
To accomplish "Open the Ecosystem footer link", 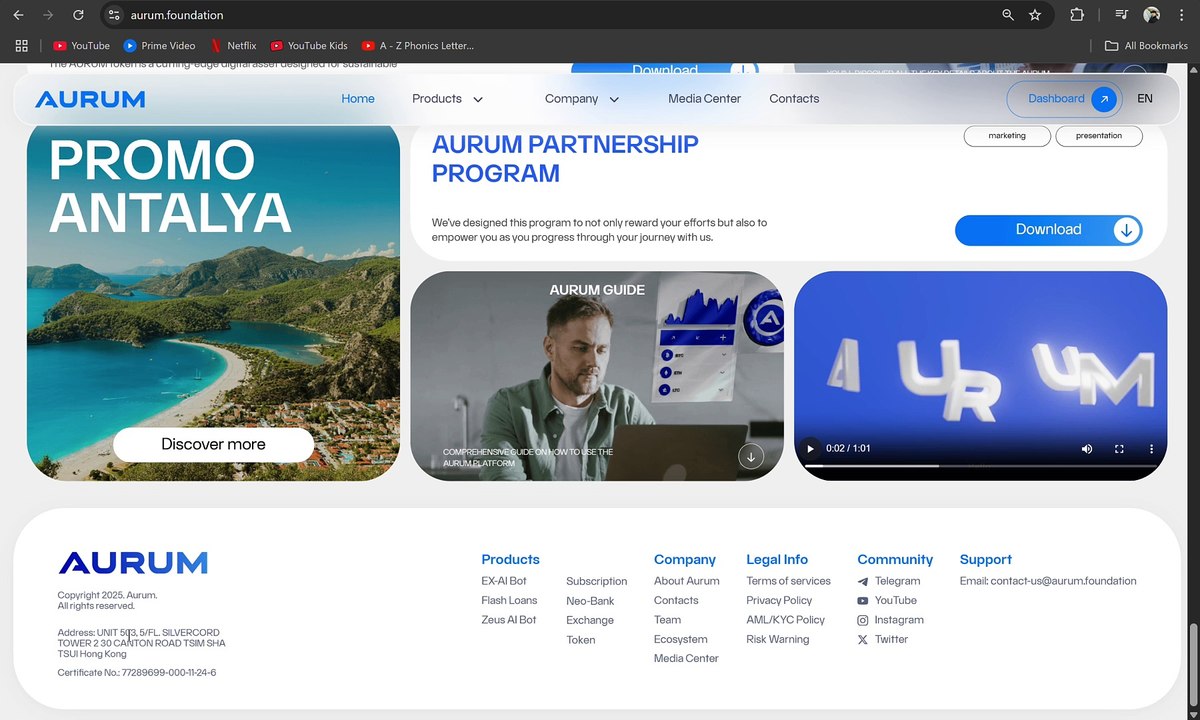I will point(681,639).
